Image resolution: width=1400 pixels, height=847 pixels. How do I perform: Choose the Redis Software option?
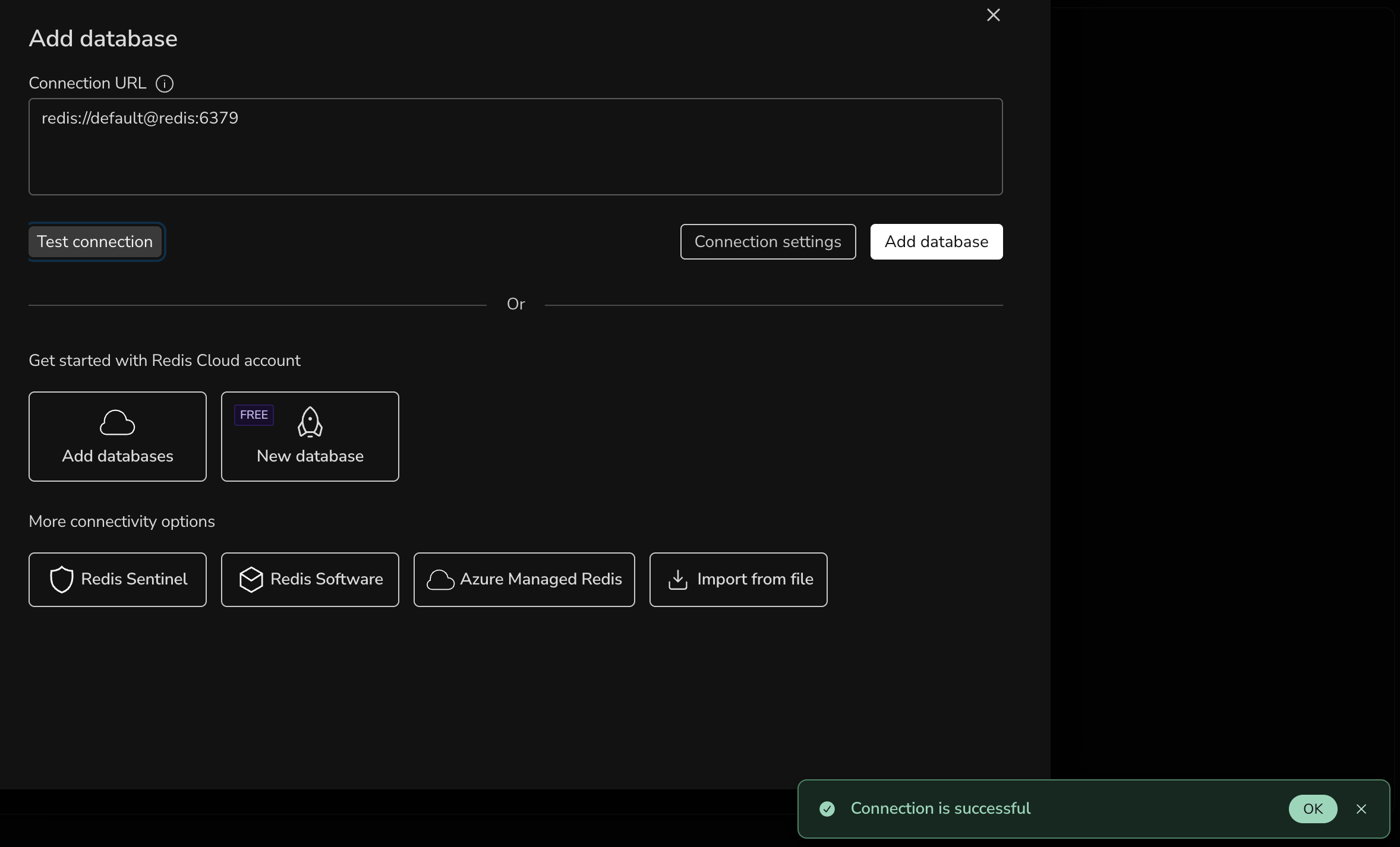coord(310,580)
